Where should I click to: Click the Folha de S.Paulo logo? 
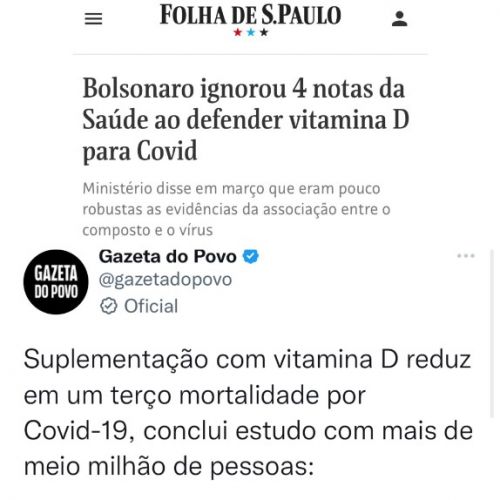pyautogui.click(x=250, y=15)
